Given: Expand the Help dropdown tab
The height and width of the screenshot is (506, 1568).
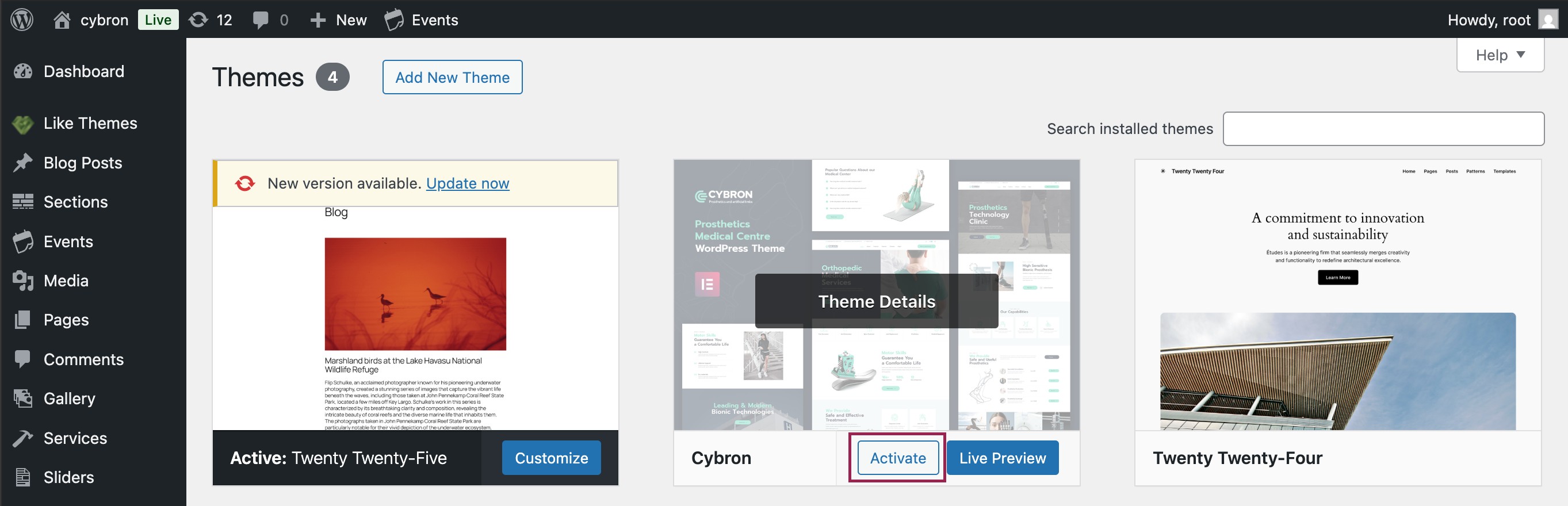Looking at the screenshot, I should point(1500,55).
